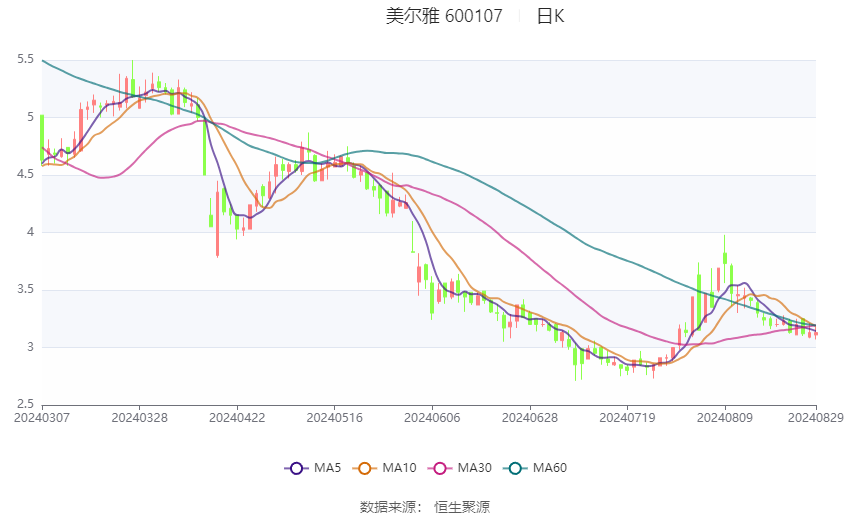
Task: Toggle the MA60 teal legend circle icon
Action: click(x=516, y=468)
